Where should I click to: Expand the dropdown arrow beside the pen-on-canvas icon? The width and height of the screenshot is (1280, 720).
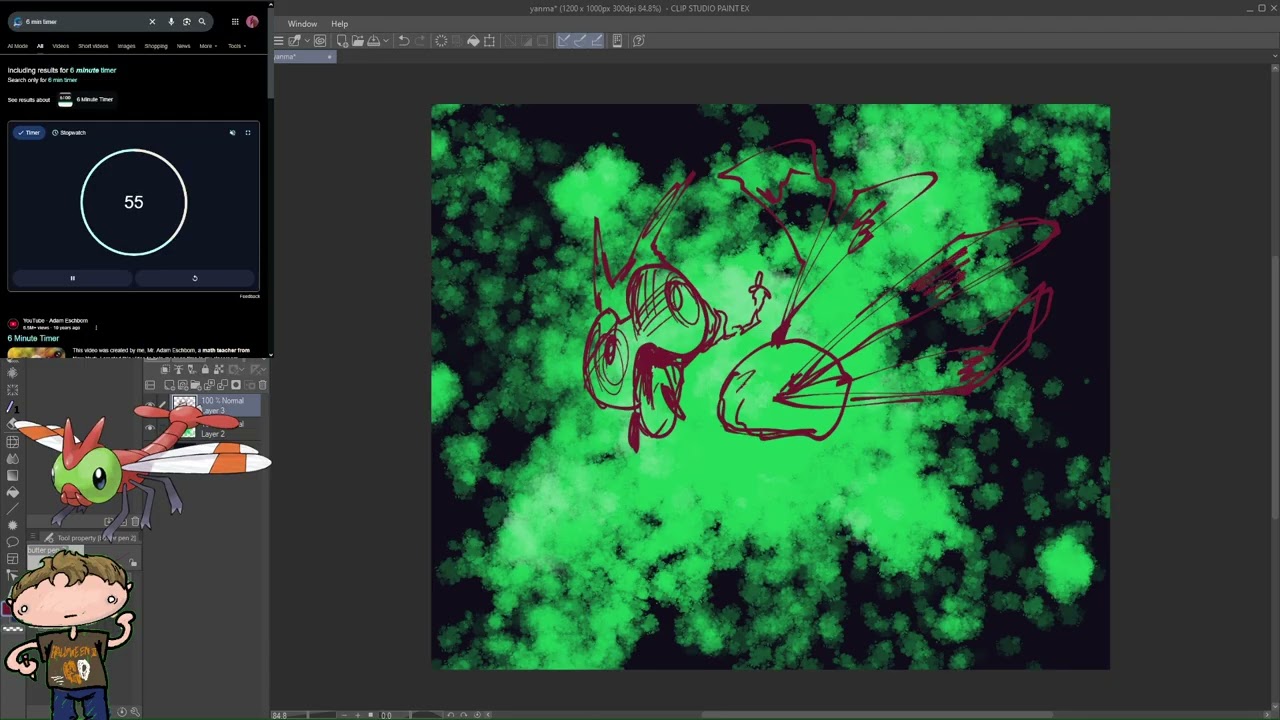tap(306, 41)
